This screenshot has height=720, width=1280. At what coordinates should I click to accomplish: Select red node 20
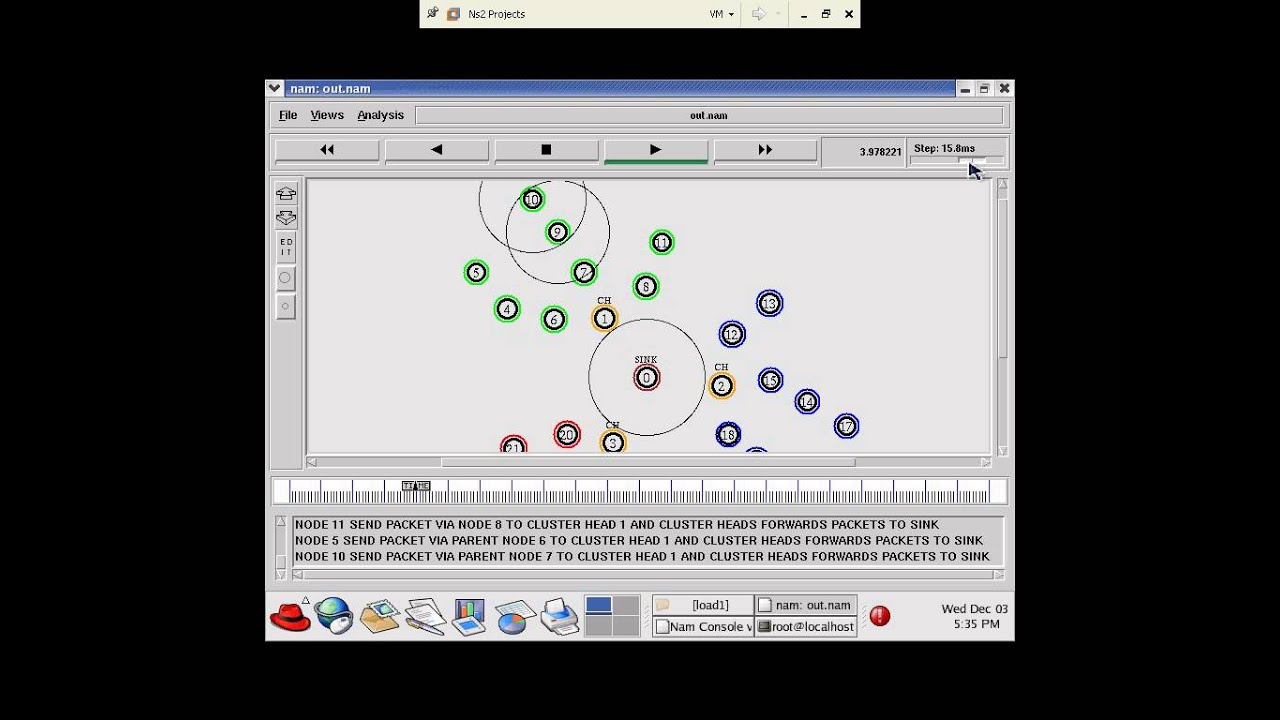pos(567,434)
